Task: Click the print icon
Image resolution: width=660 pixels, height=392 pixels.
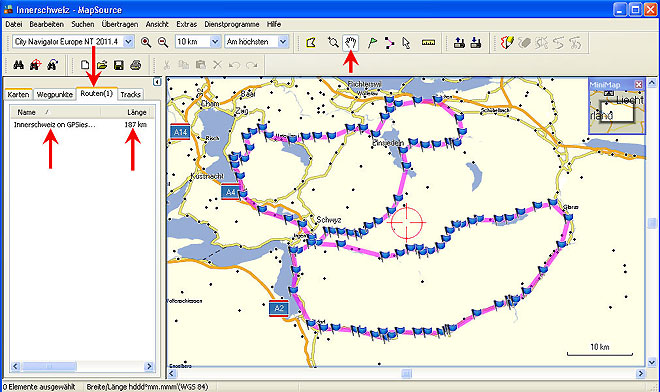Action: (x=136, y=65)
